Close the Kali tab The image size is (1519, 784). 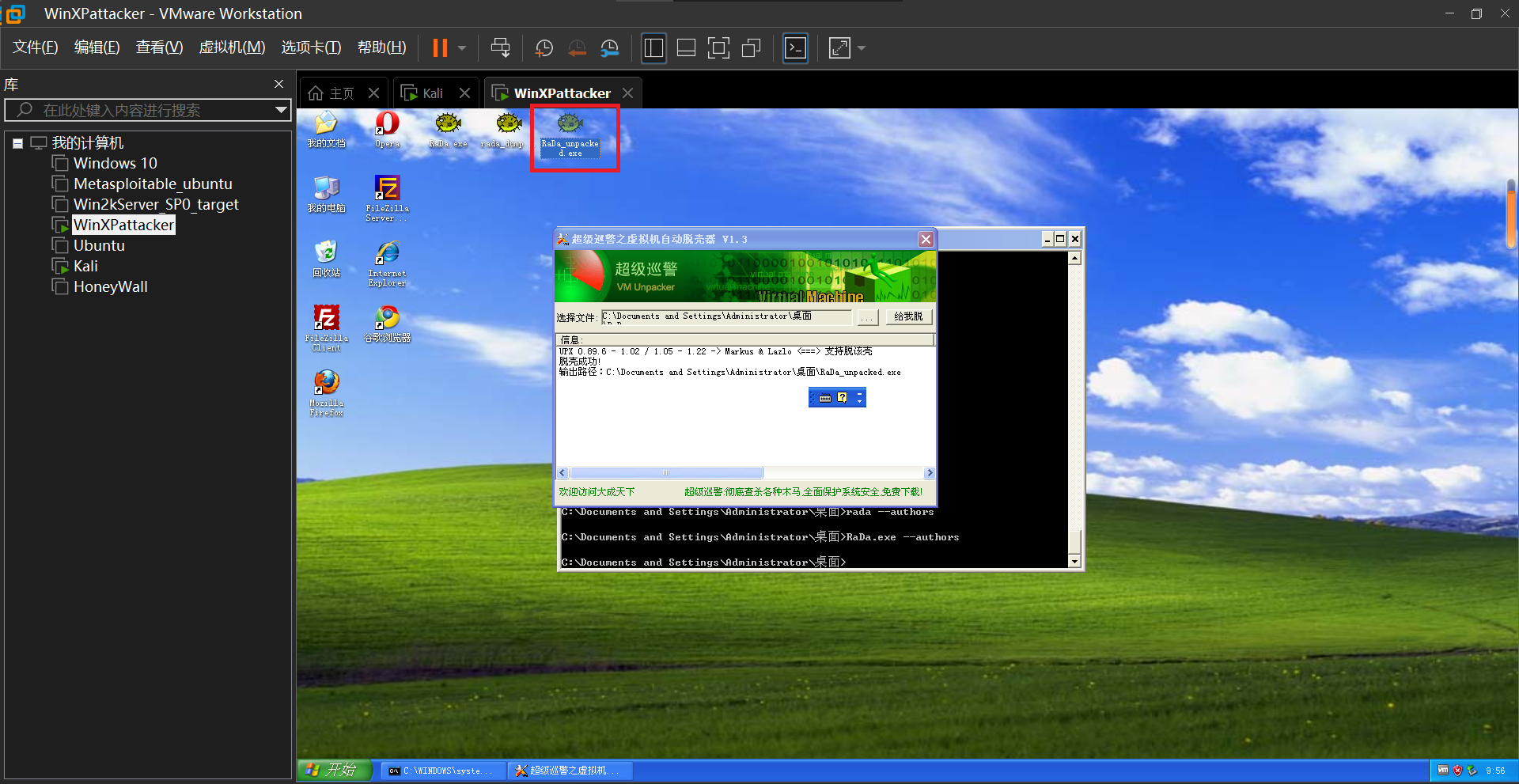coord(465,93)
